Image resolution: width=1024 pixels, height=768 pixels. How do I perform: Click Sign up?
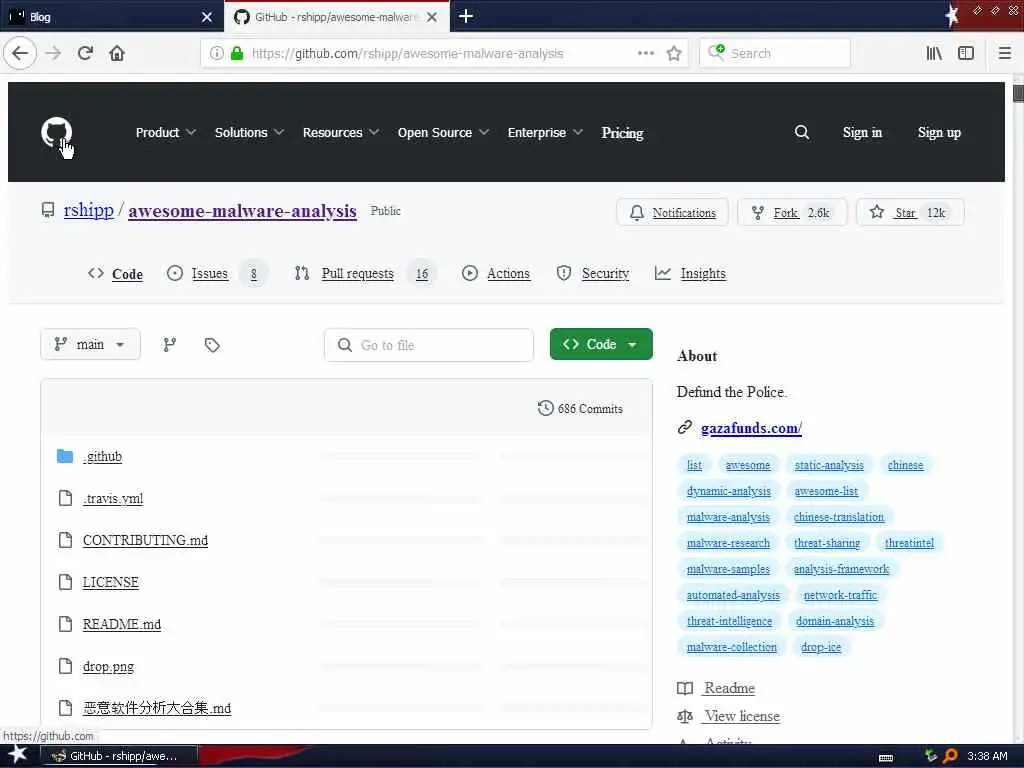click(x=939, y=133)
